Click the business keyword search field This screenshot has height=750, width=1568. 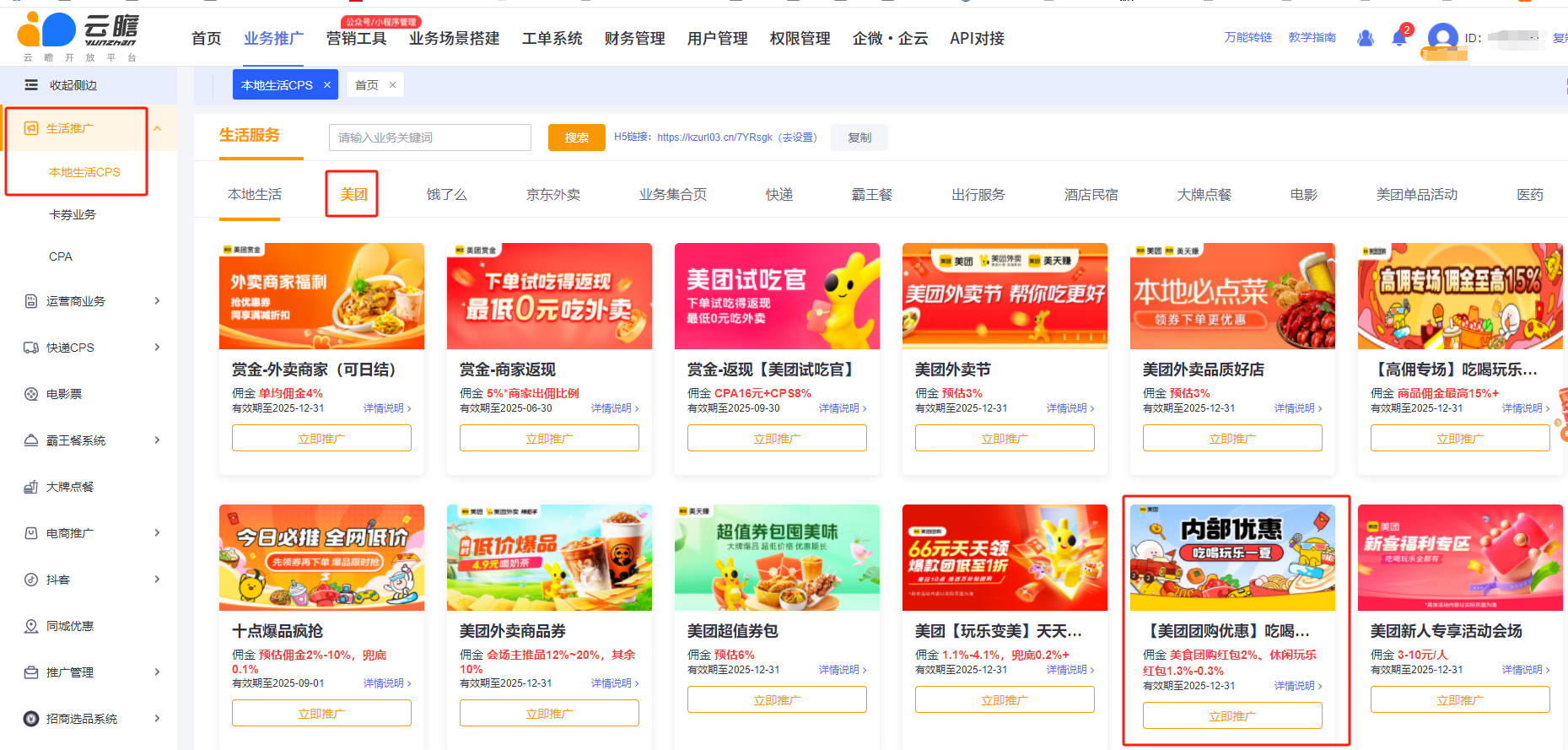click(430, 138)
